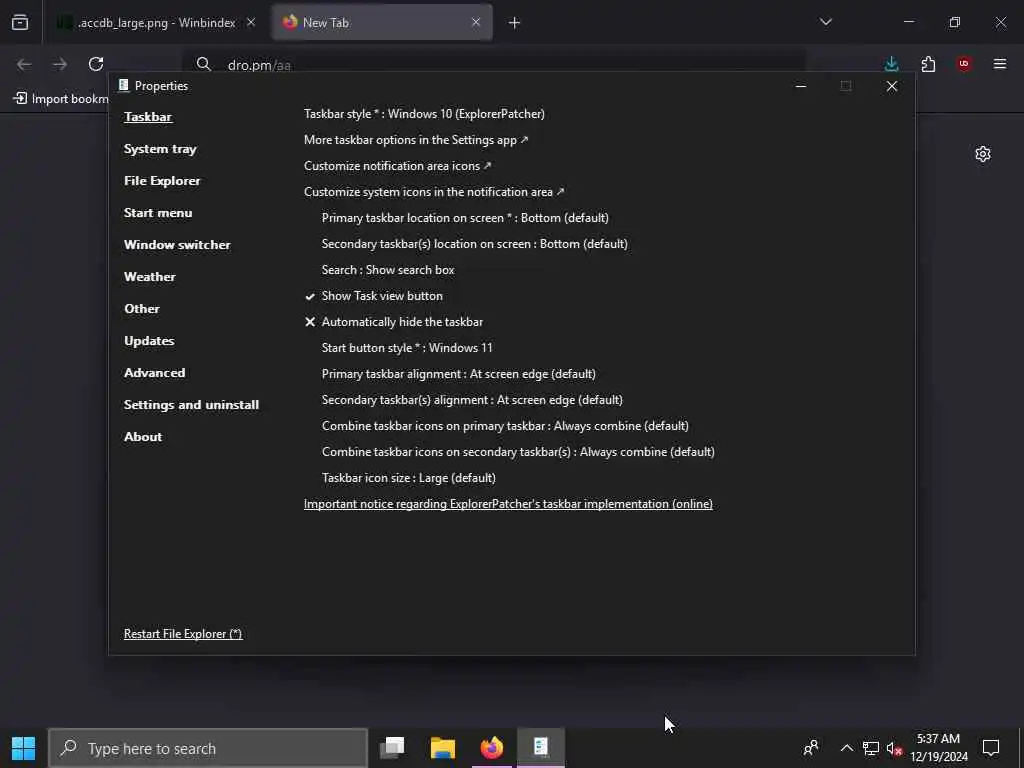Change Primary taskbar location on screen

tap(465, 218)
